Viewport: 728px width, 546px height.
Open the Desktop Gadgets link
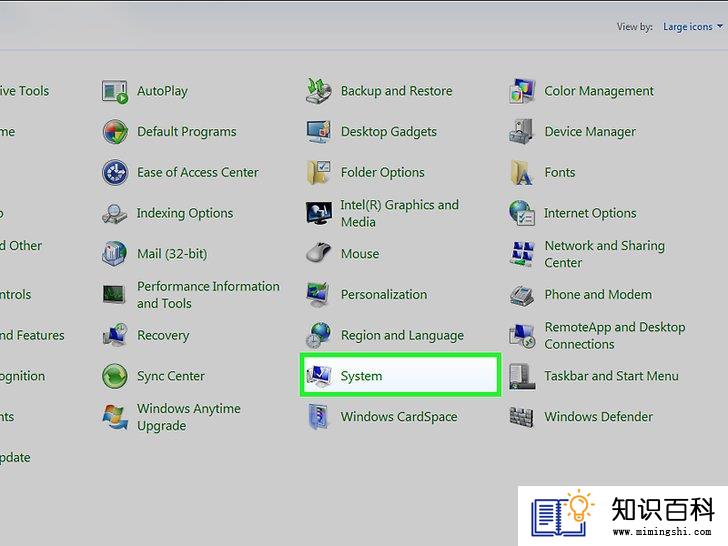(x=389, y=132)
